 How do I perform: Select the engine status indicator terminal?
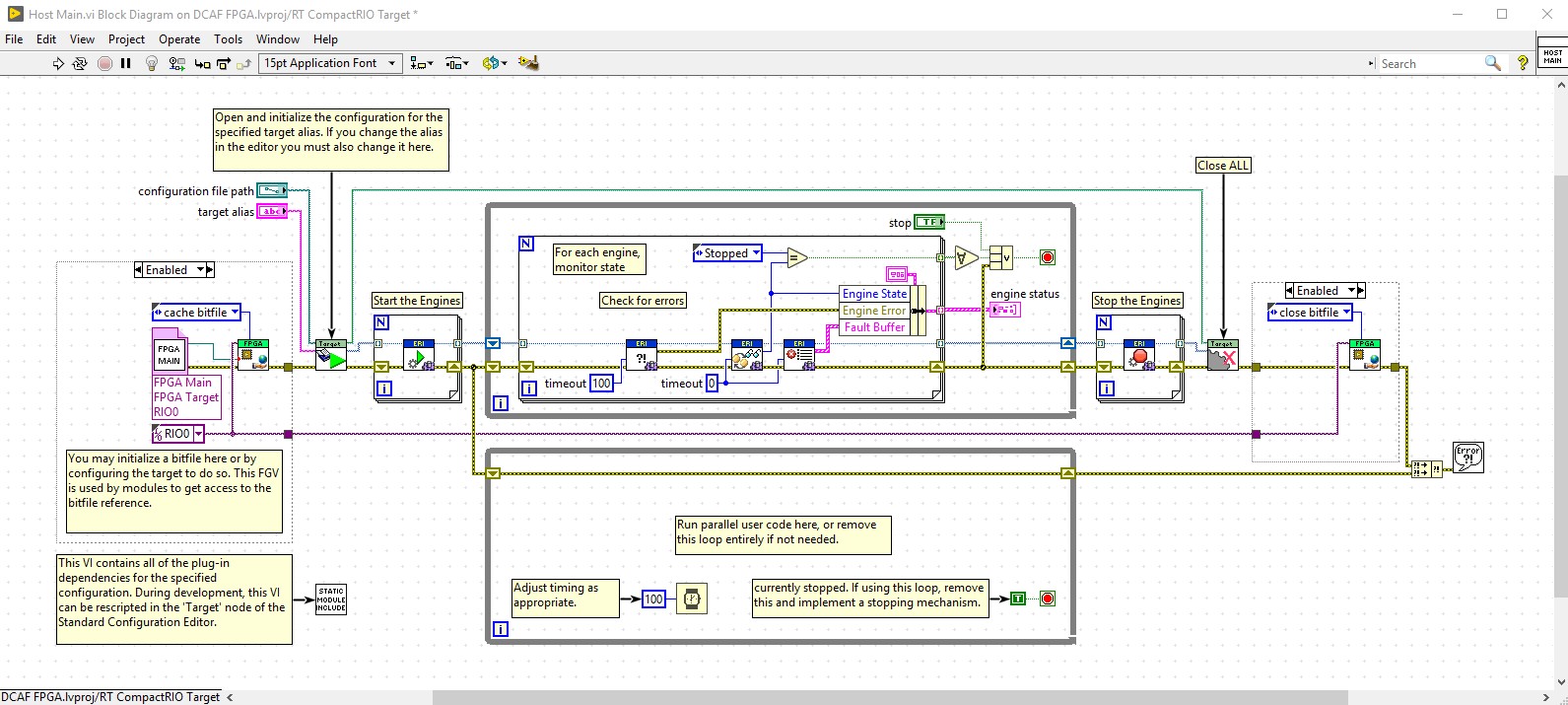(x=1004, y=310)
